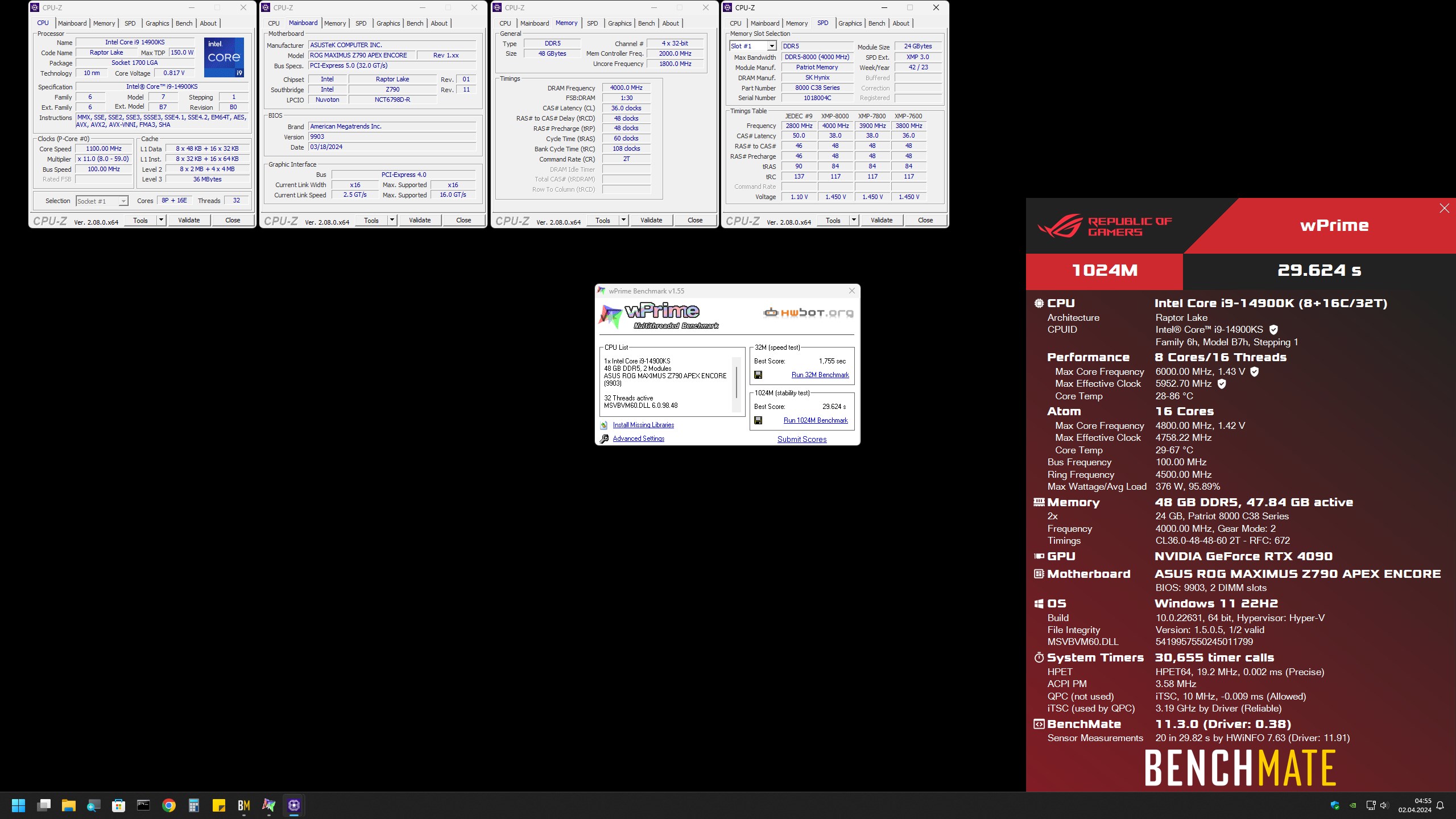Click Max Bandwidth value 'DDR5-8000 (4000 MHz)'
The image size is (1456, 819).
[x=817, y=57]
